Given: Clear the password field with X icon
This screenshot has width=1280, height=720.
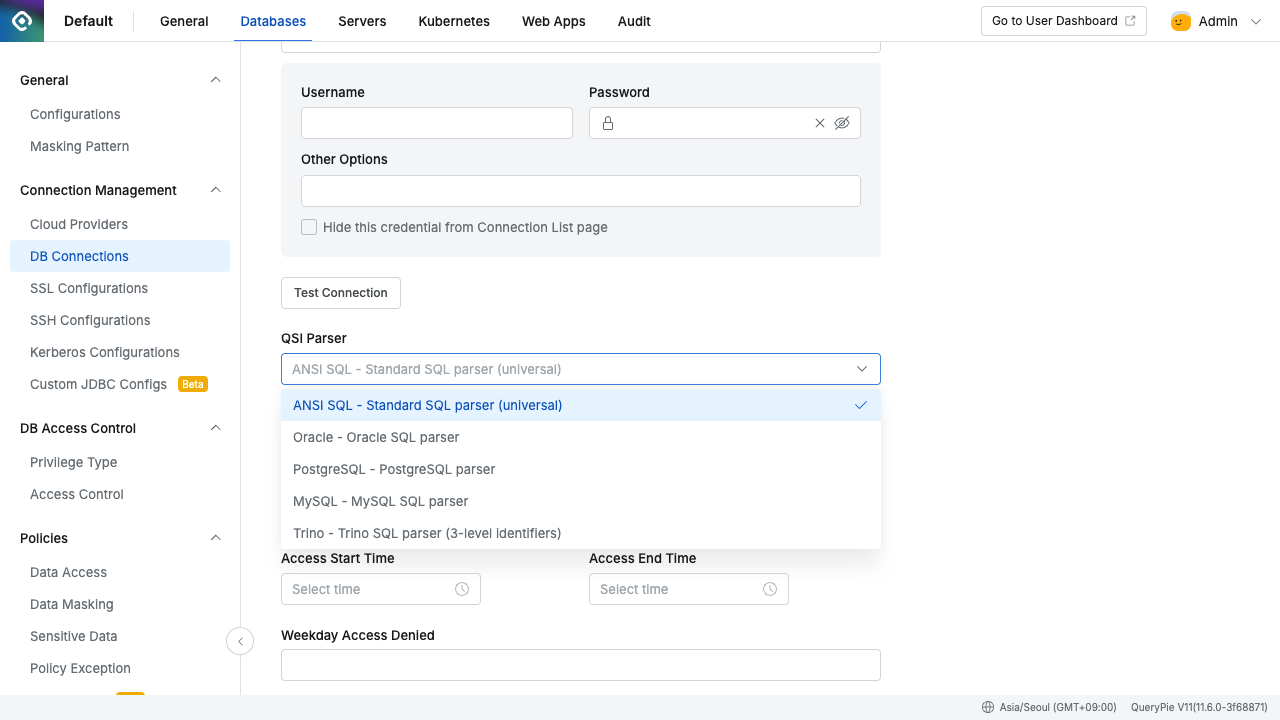Looking at the screenshot, I should (x=820, y=123).
